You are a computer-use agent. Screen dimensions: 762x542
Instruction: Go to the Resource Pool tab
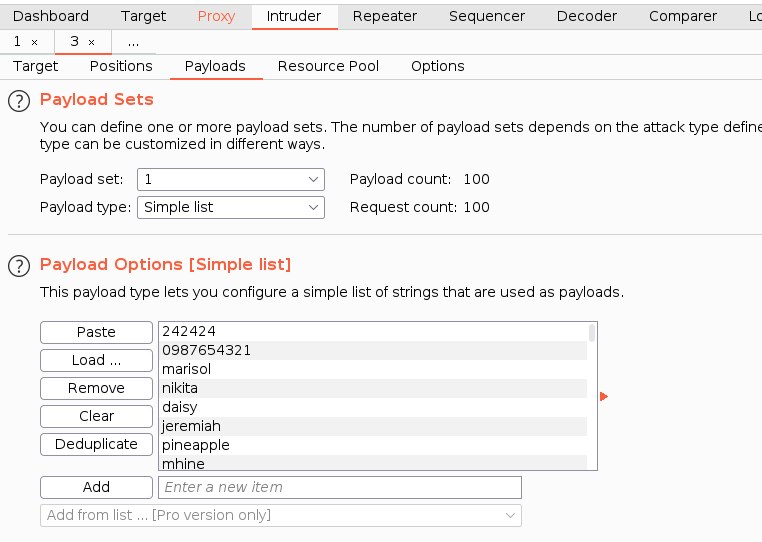[x=328, y=66]
